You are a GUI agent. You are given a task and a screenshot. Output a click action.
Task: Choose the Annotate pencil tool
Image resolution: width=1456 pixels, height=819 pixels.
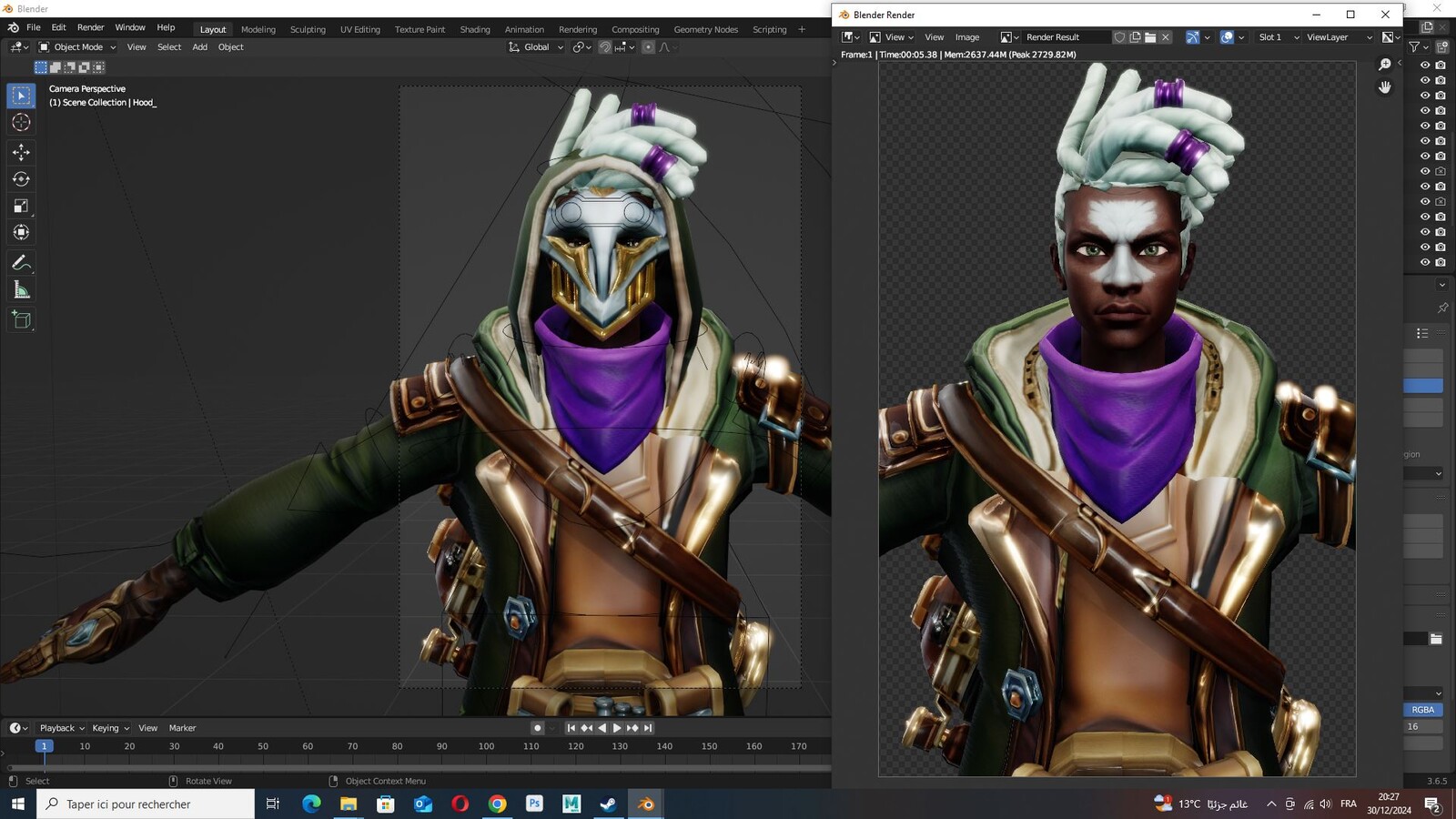tap(21, 263)
